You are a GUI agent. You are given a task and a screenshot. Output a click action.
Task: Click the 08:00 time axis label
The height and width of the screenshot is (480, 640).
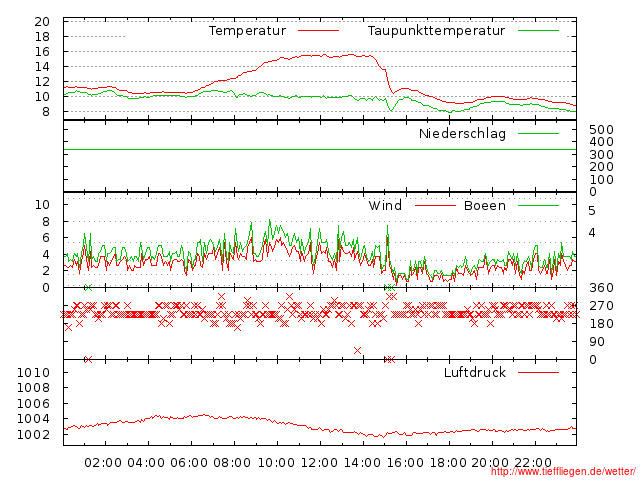point(232,463)
